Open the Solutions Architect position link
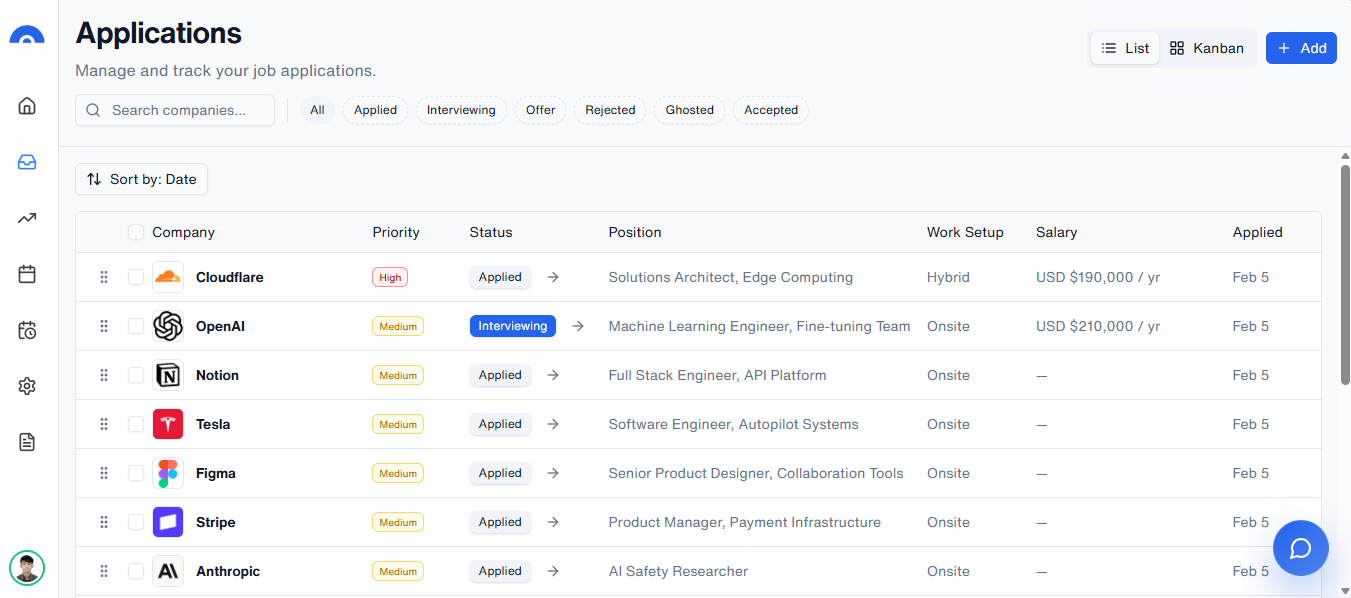 (730, 277)
